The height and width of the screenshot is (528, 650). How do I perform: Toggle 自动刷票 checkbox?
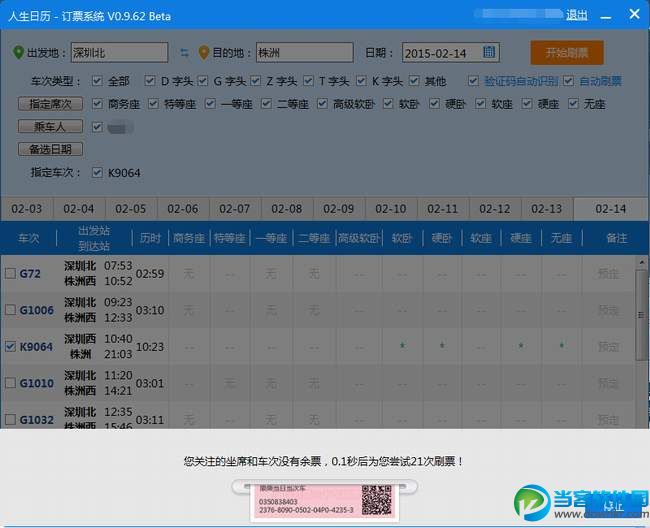click(568, 80)
